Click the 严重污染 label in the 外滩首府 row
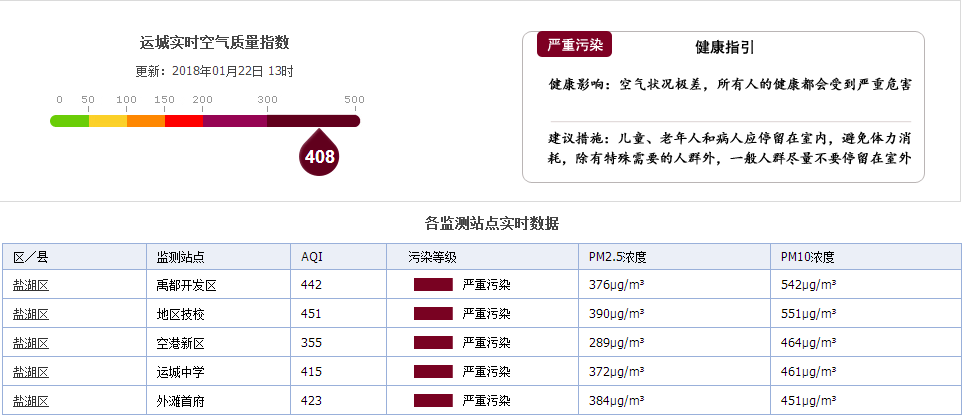 click(487, 402)
